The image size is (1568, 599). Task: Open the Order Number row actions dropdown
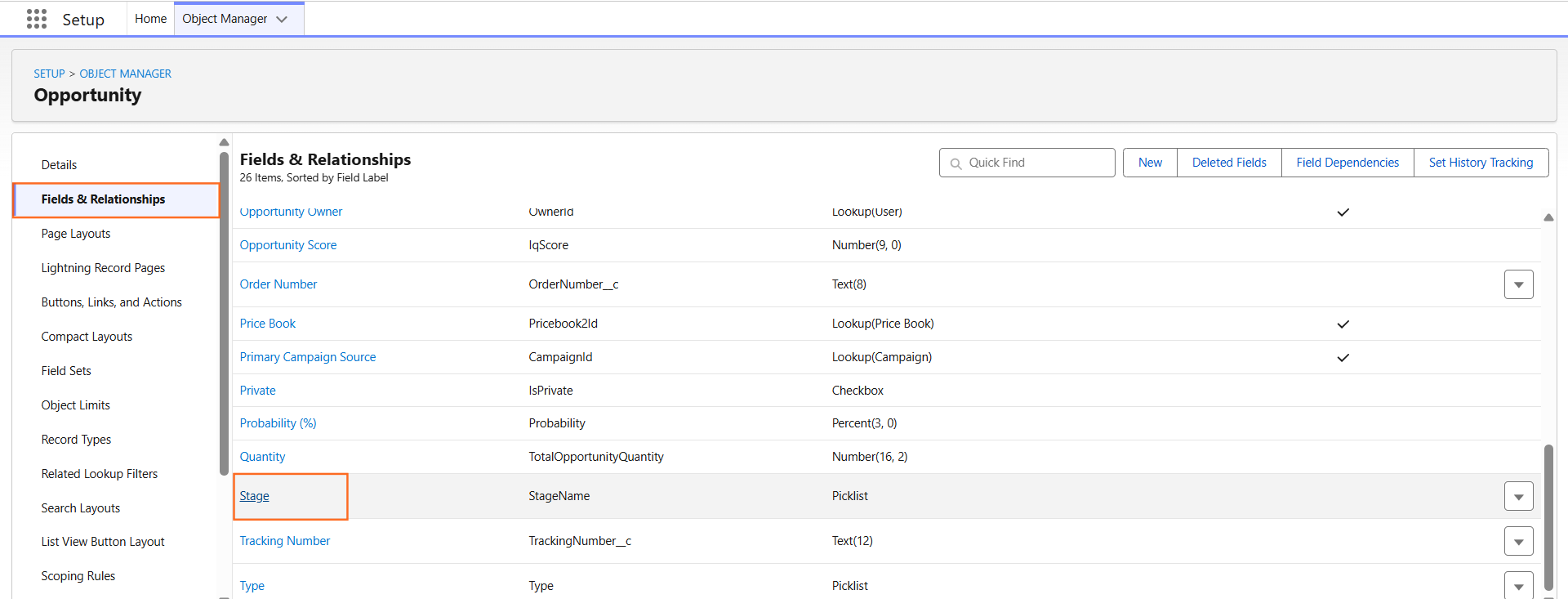[x=1518, y=284]
